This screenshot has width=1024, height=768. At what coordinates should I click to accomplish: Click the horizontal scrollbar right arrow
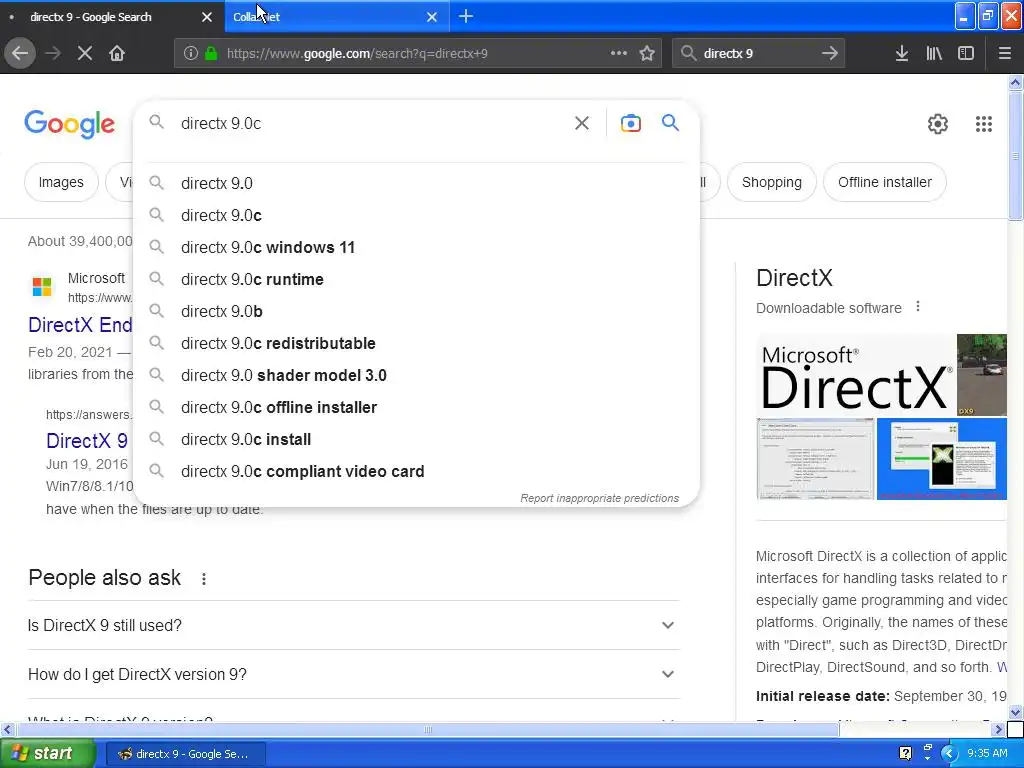coord(999,729)
